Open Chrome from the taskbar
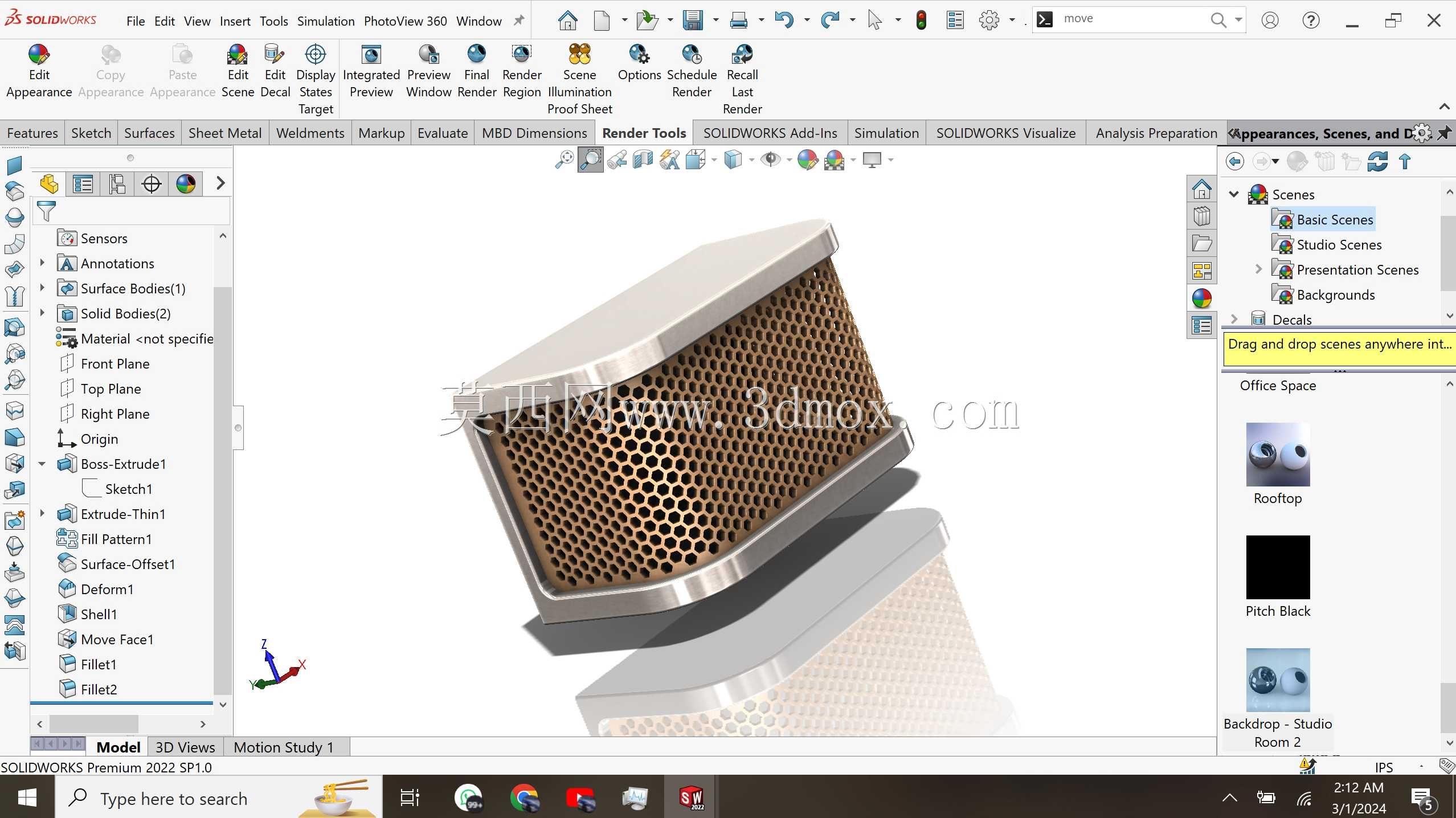1456x818 pixels. click(524, 797)
